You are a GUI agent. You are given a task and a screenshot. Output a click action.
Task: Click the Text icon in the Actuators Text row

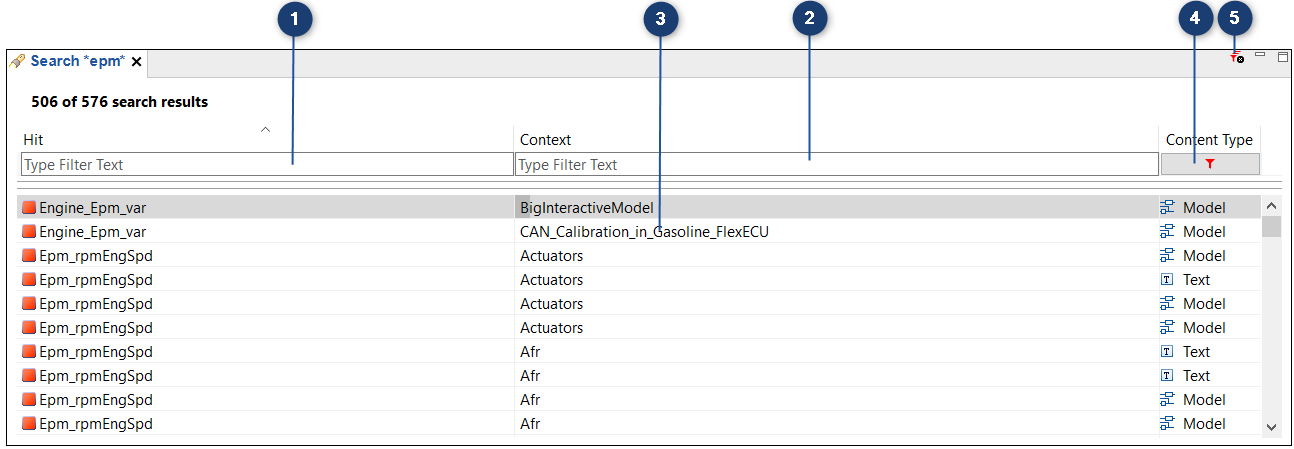(1167, 280)
